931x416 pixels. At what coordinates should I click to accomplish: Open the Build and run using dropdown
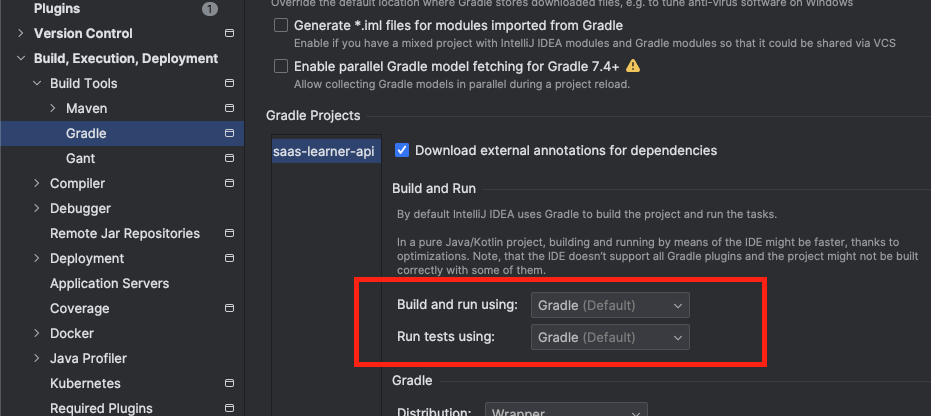click(610, 305)
